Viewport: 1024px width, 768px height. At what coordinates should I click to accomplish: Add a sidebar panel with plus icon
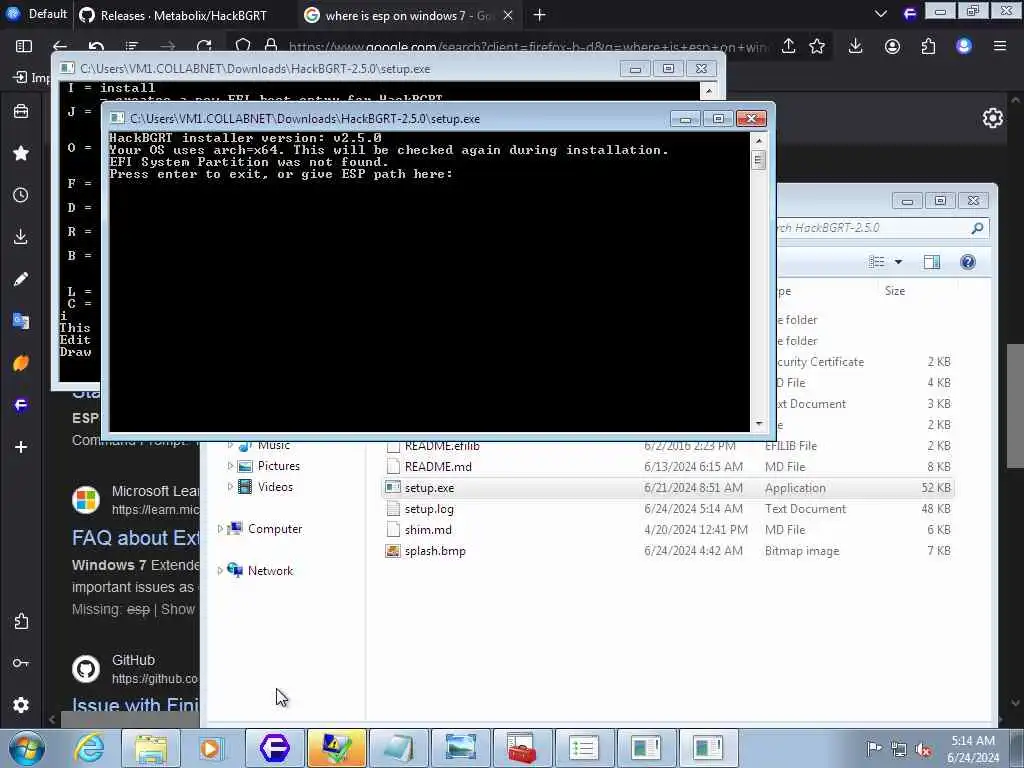[x=21, y=447]
